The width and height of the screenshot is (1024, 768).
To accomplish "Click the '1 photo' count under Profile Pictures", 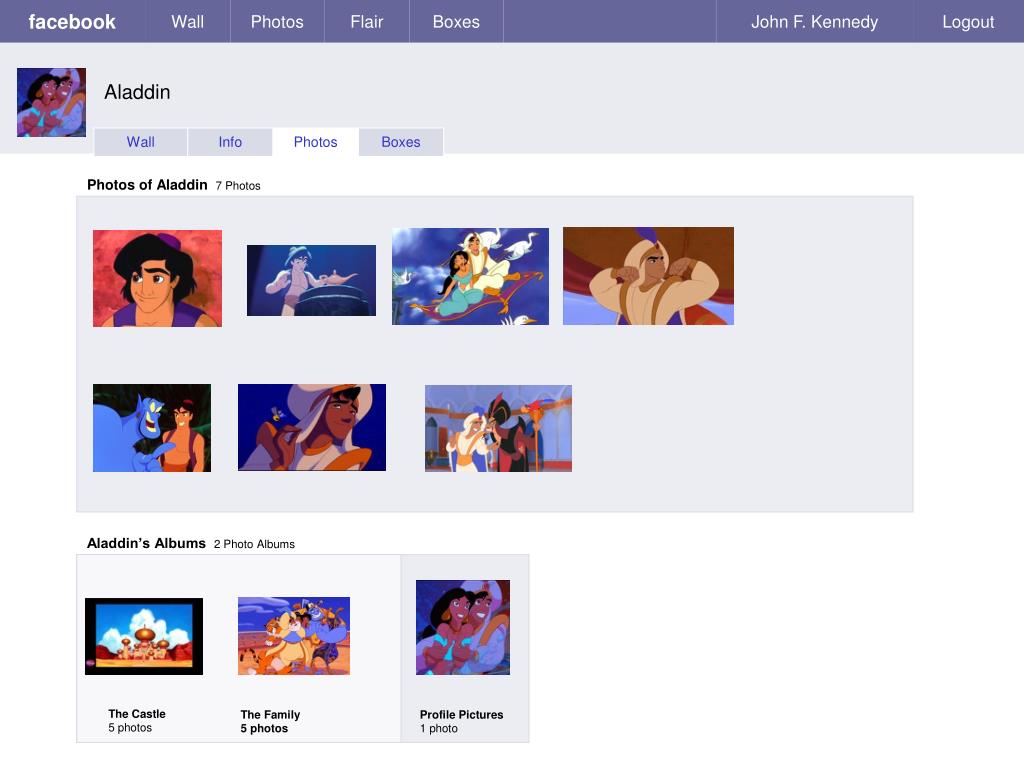I will click(x=438, y=728).
